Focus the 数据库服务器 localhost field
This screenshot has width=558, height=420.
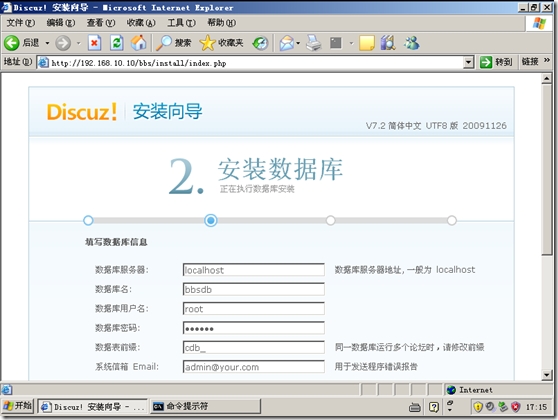(x=254, y=270)
